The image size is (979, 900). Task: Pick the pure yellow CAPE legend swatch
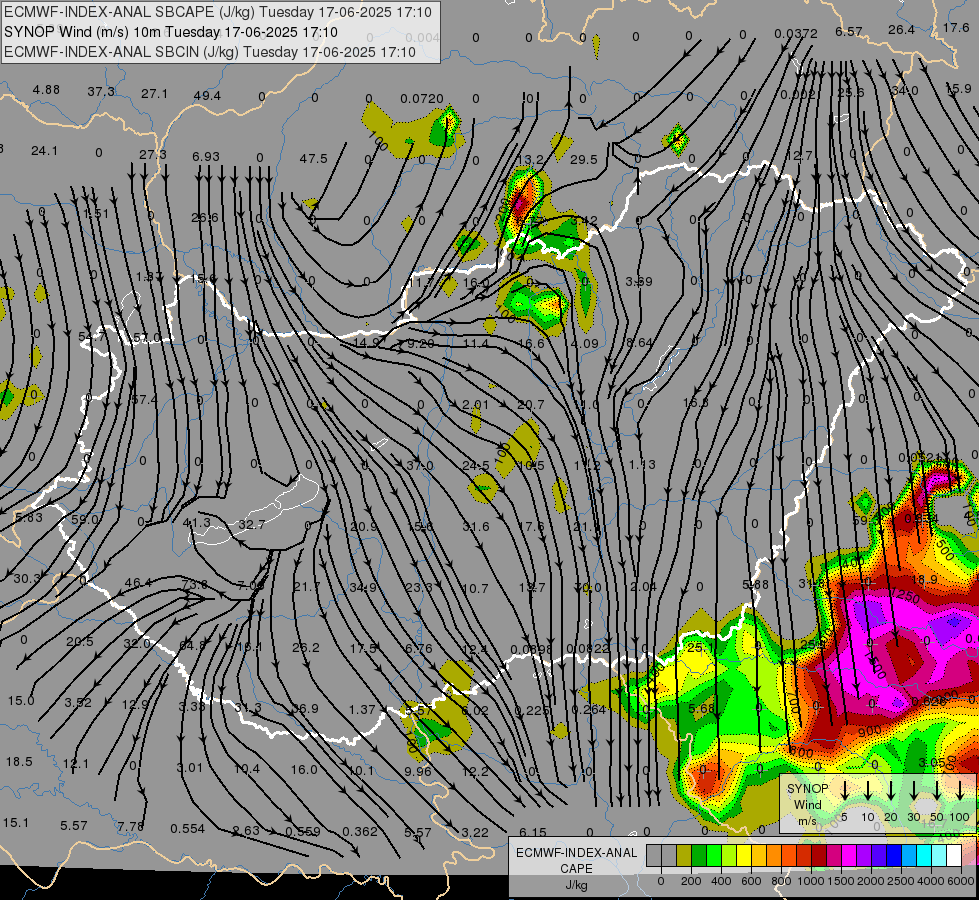pyautogui.click(x=744, y=855)
